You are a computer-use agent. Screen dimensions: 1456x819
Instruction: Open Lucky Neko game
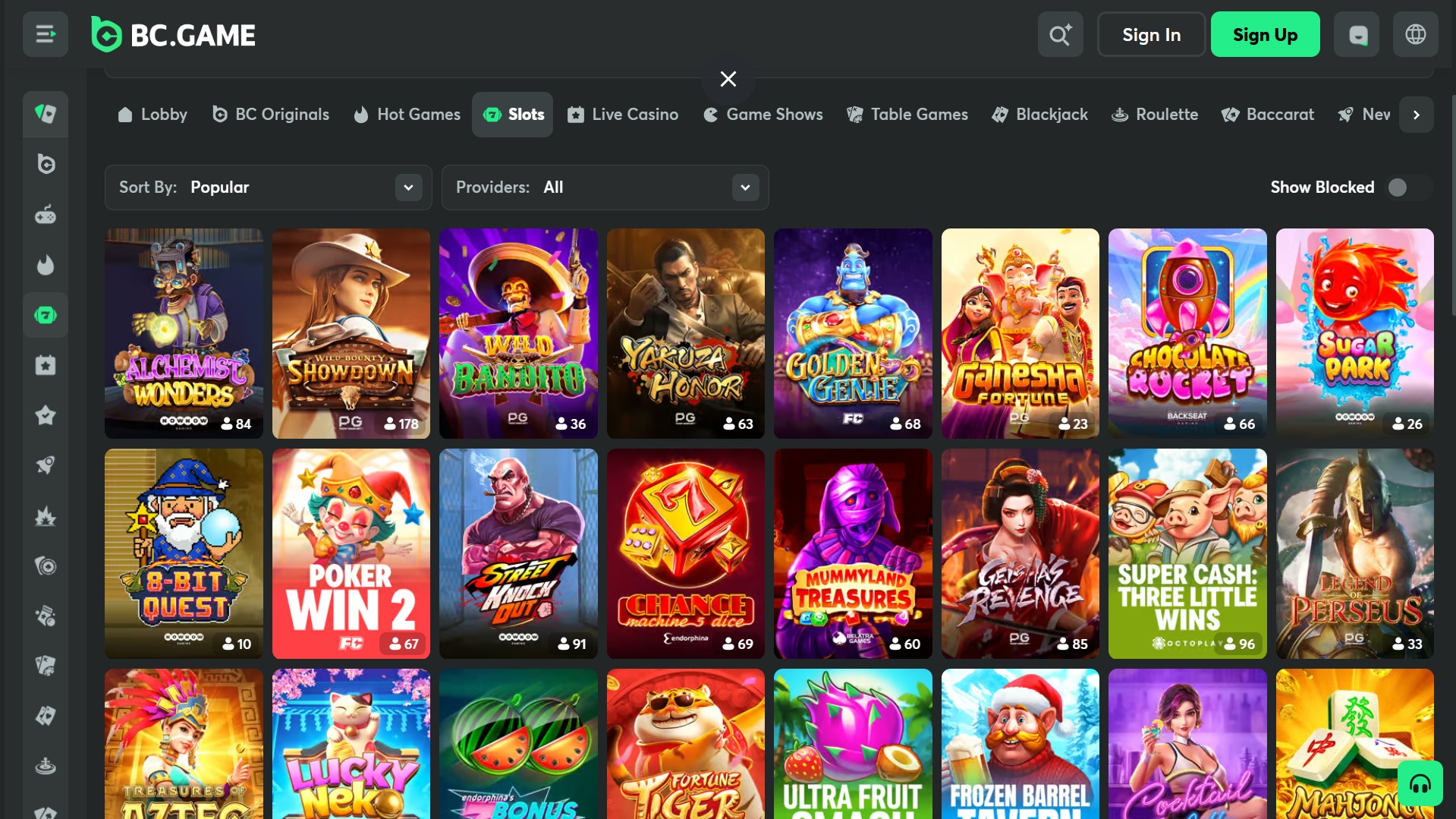coord(351,744)
